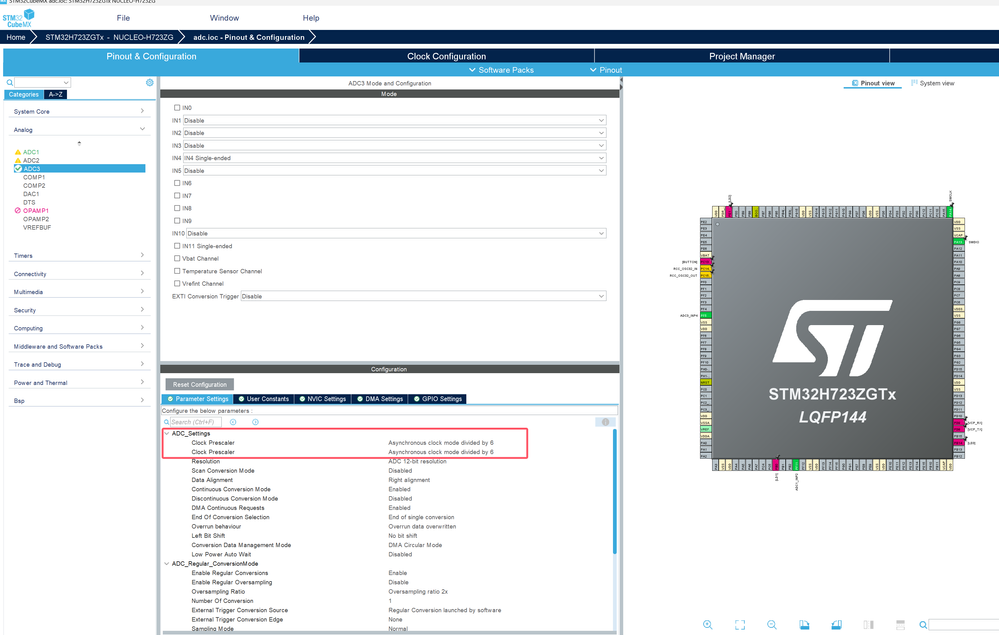Enable Vrefint Channel checkbox
The image size is (999, 635).
177,283
